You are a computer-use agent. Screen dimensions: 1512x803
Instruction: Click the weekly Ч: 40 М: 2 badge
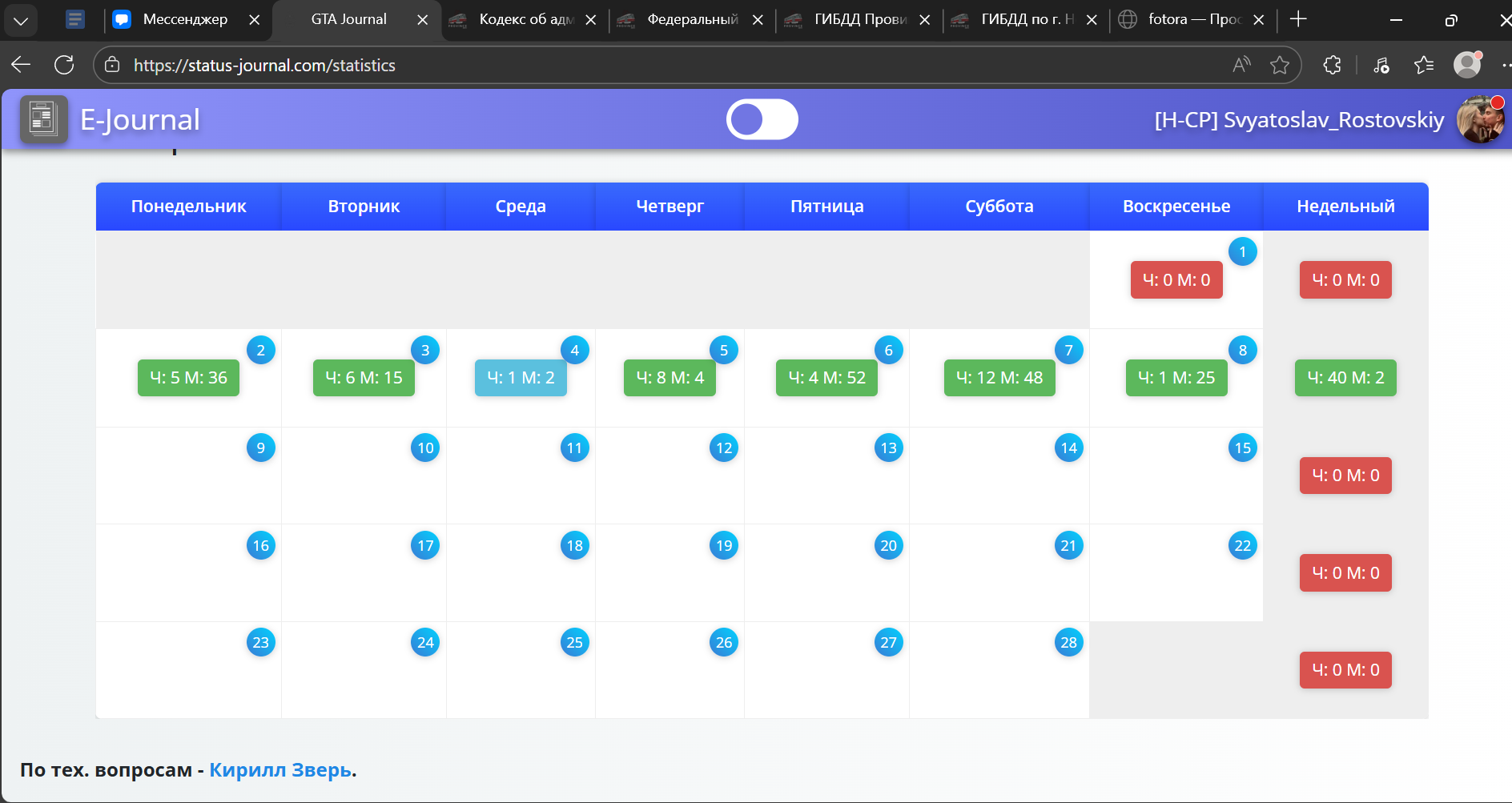pyautogui.click(x=1345, y=378)
